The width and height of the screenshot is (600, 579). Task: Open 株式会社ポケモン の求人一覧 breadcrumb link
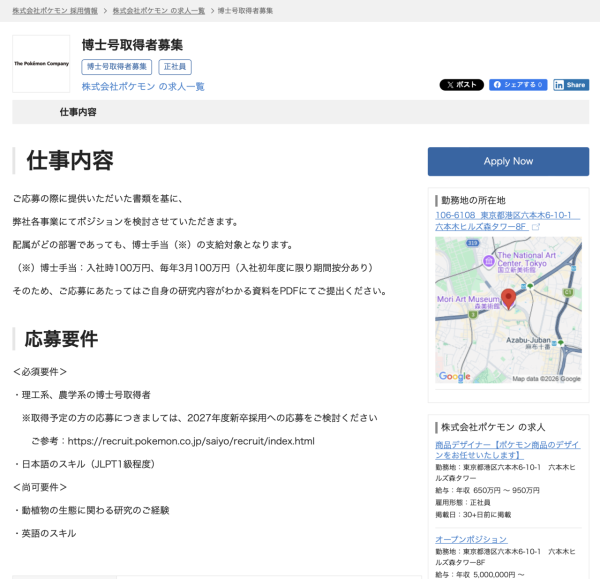click(158, 11)
